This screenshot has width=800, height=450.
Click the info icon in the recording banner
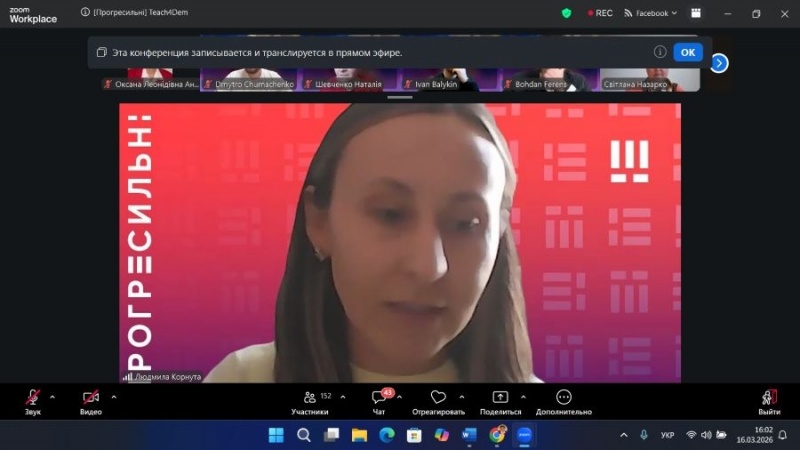click(660, 52)
